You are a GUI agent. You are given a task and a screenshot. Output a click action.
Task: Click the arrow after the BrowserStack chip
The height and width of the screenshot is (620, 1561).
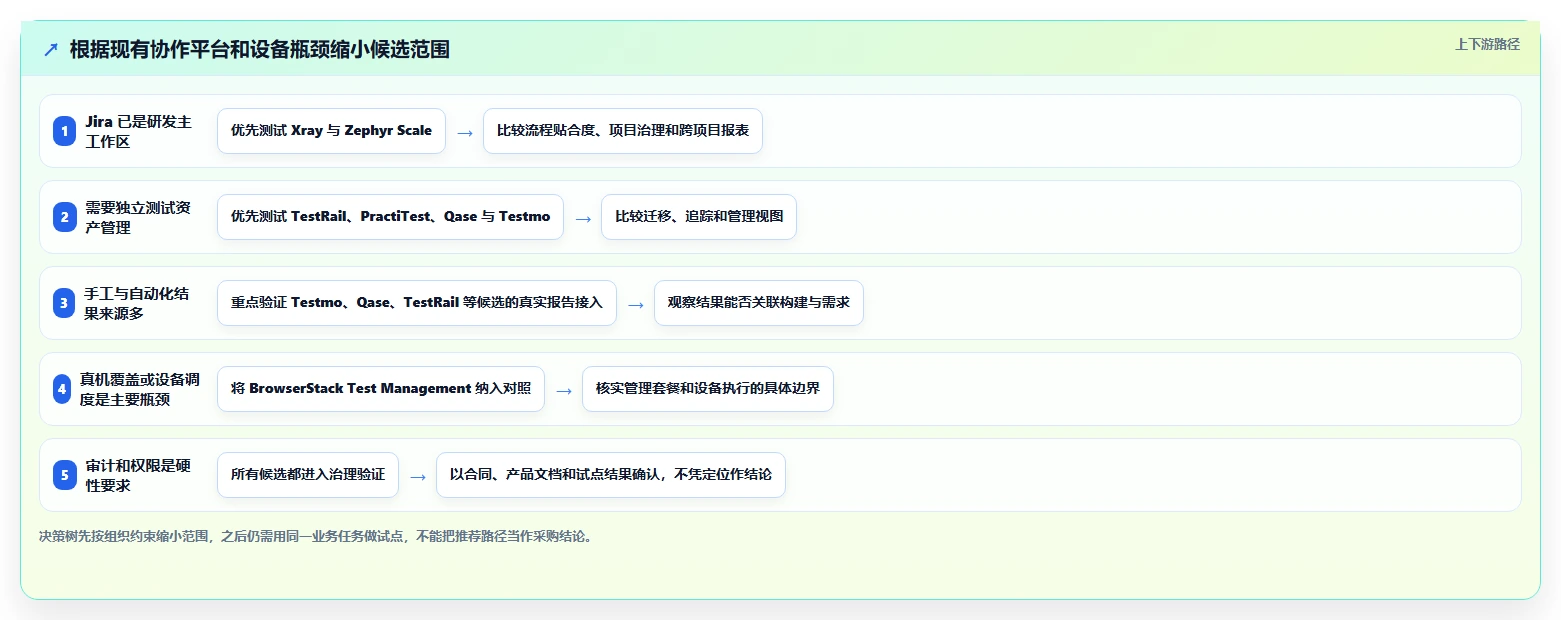(x=564, y=390)
